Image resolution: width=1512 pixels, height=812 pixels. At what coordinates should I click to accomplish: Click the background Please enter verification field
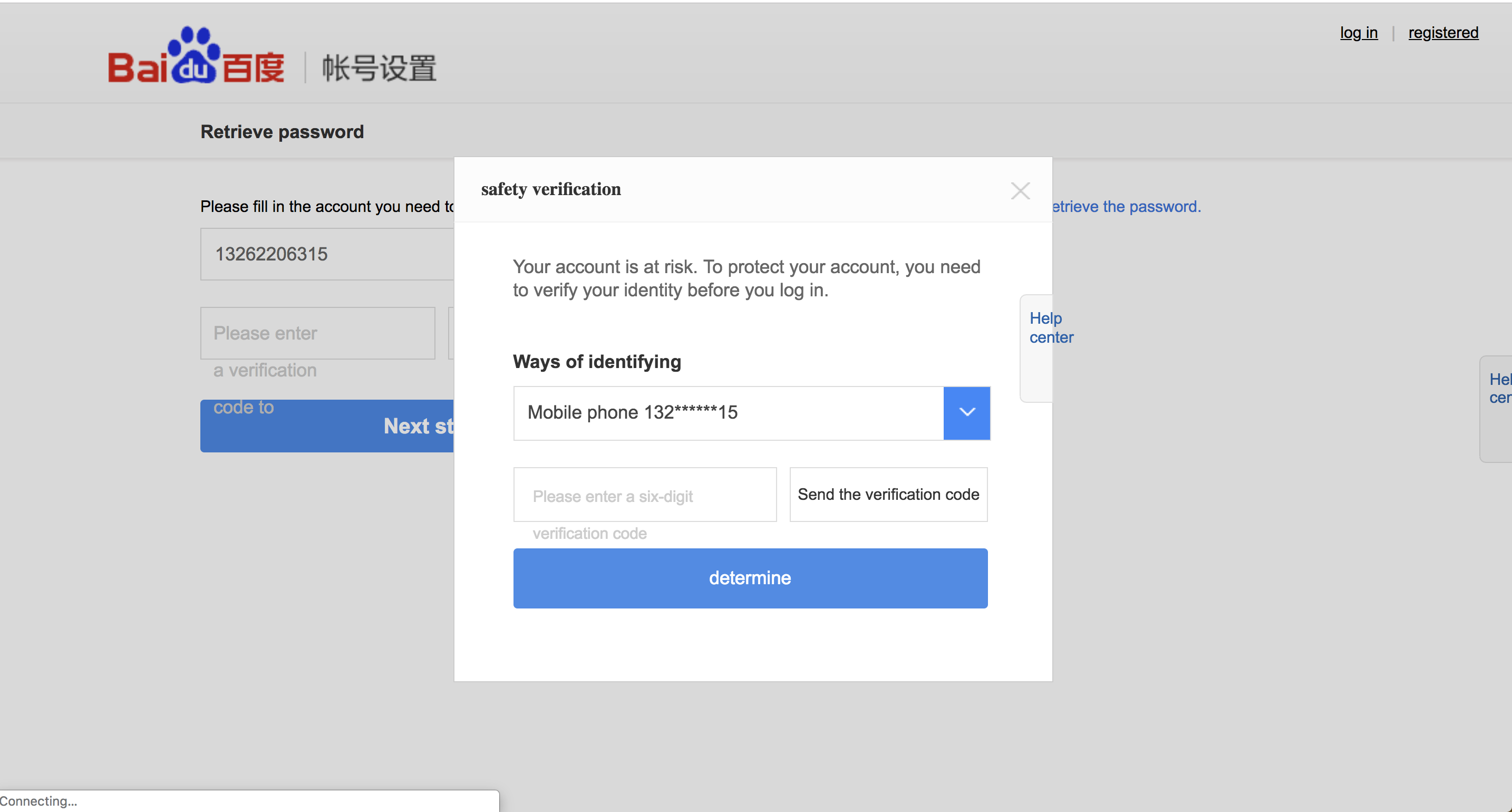click(x=317, y=333)
